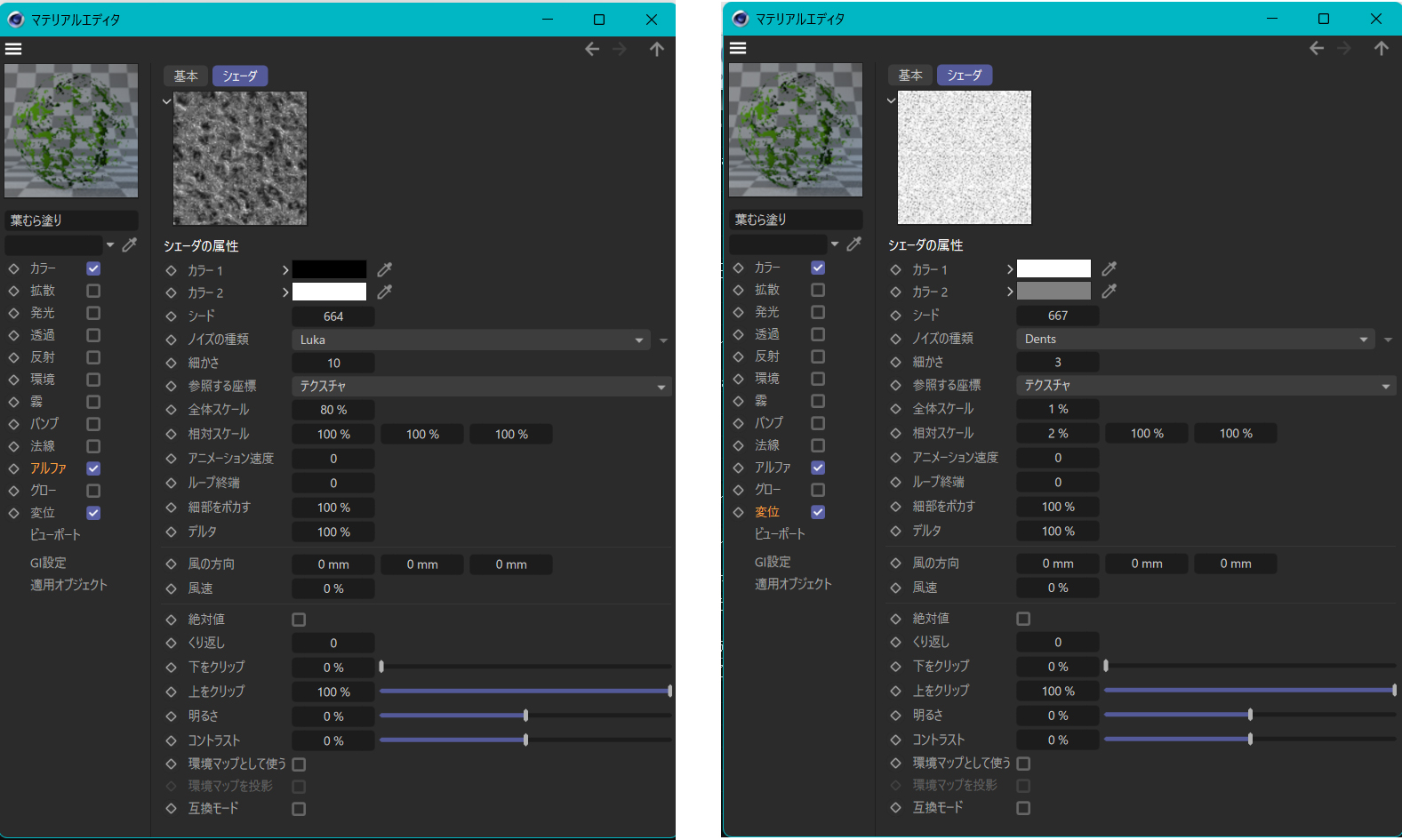Click up arrow in the Luka noise window
Screen dimensions: 1402x840
656,49
